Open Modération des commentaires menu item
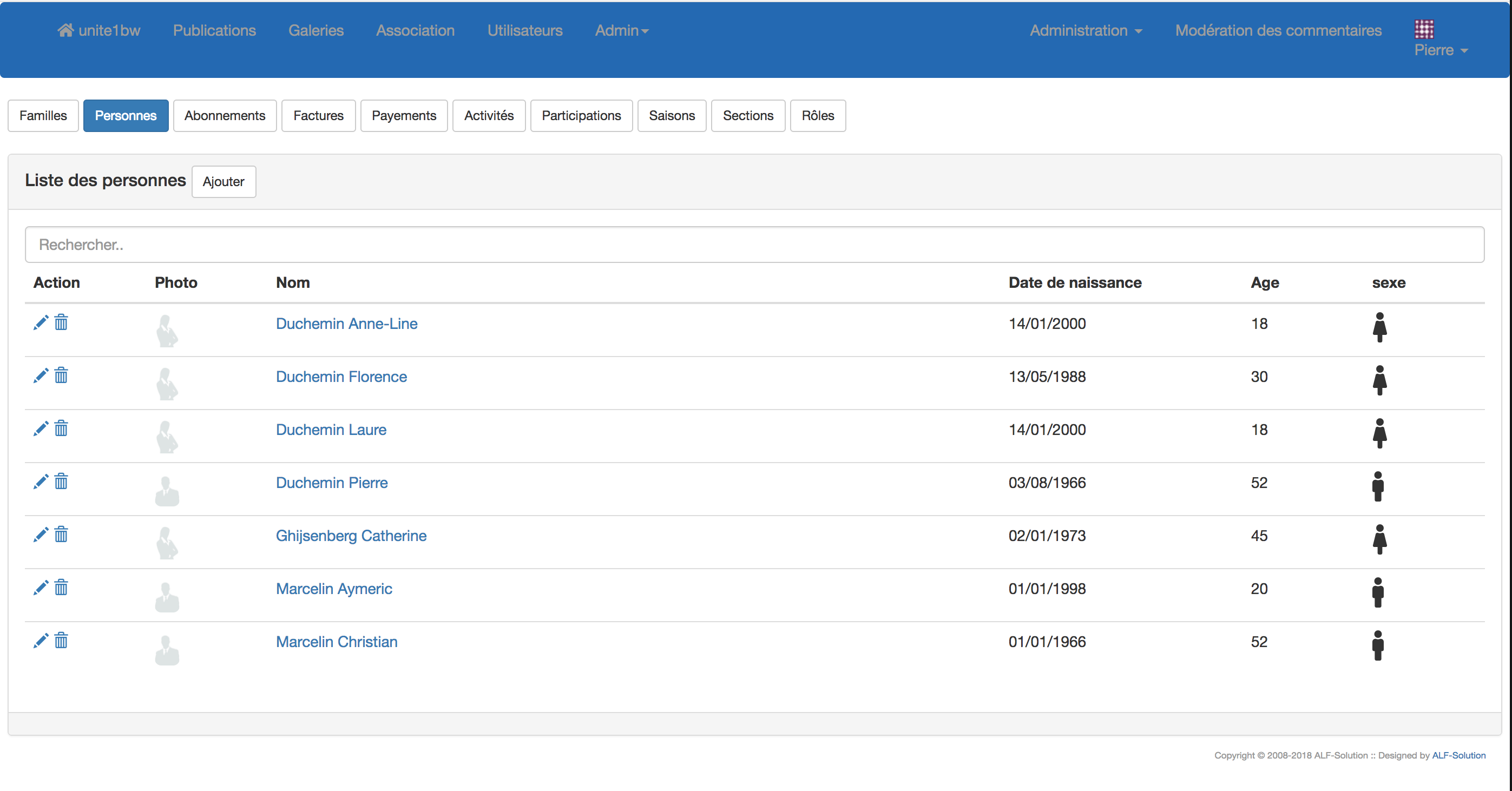The height and width of the screenshot is (791, 1512). pyautogui.click(x=1278, y=30)
